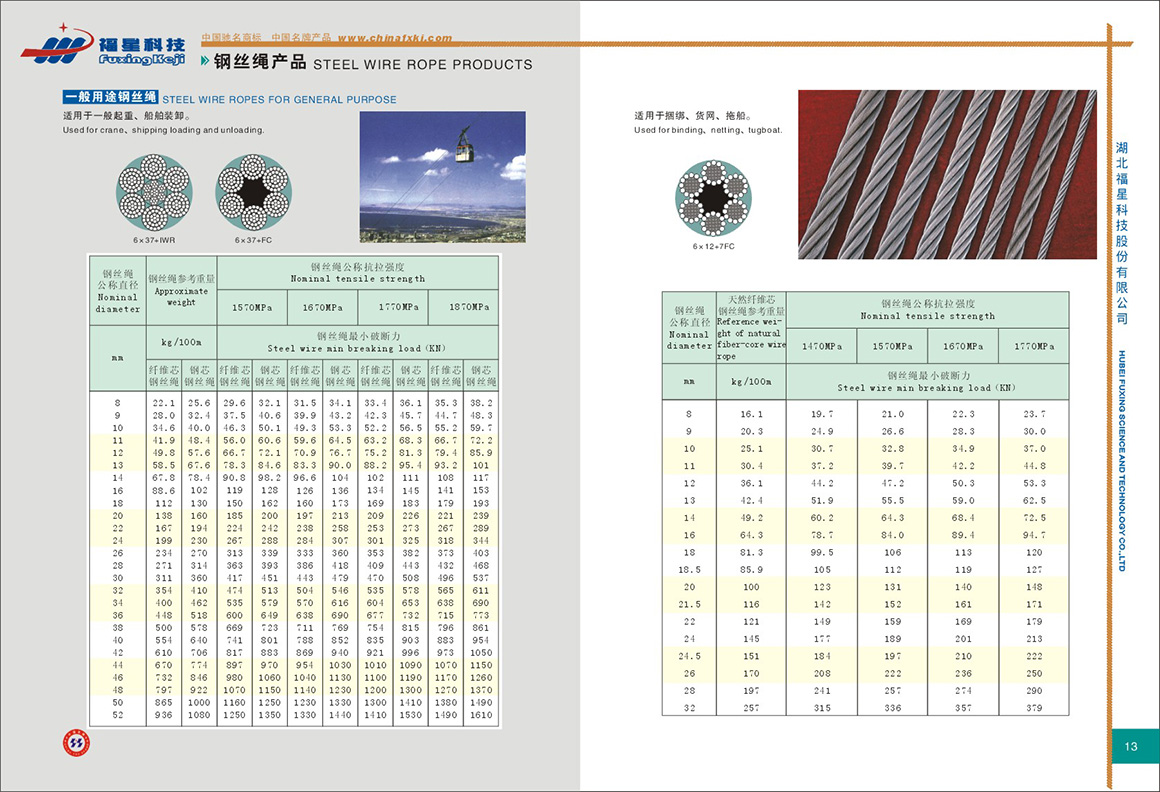Click the teal page number 13 block

(x=1131, y=747)
